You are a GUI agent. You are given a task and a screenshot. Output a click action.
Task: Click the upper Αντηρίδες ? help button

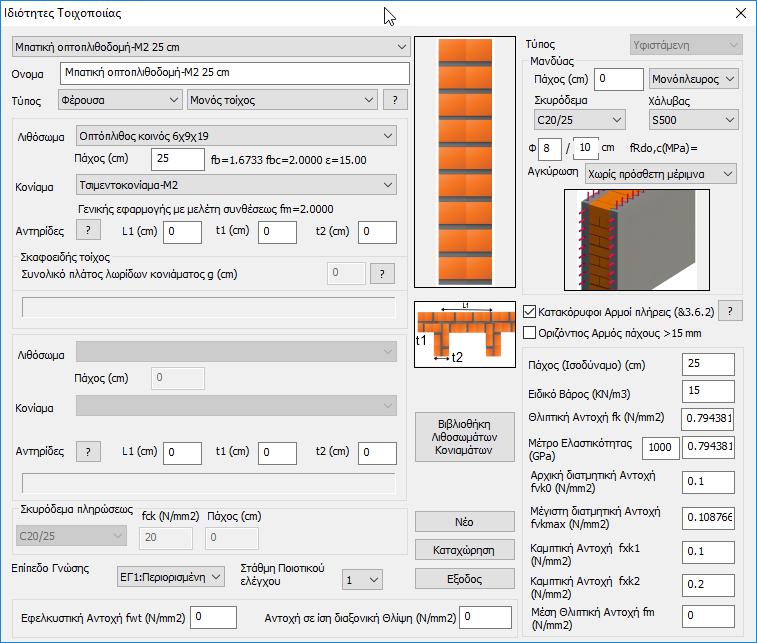coord(88,230)
